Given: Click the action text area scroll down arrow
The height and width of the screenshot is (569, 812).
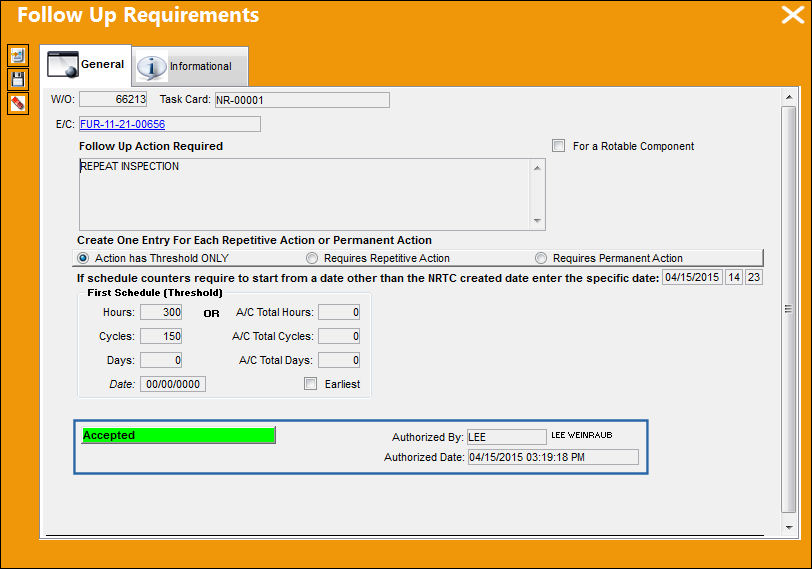Looking at the screenshot, I should pos(537,221).
